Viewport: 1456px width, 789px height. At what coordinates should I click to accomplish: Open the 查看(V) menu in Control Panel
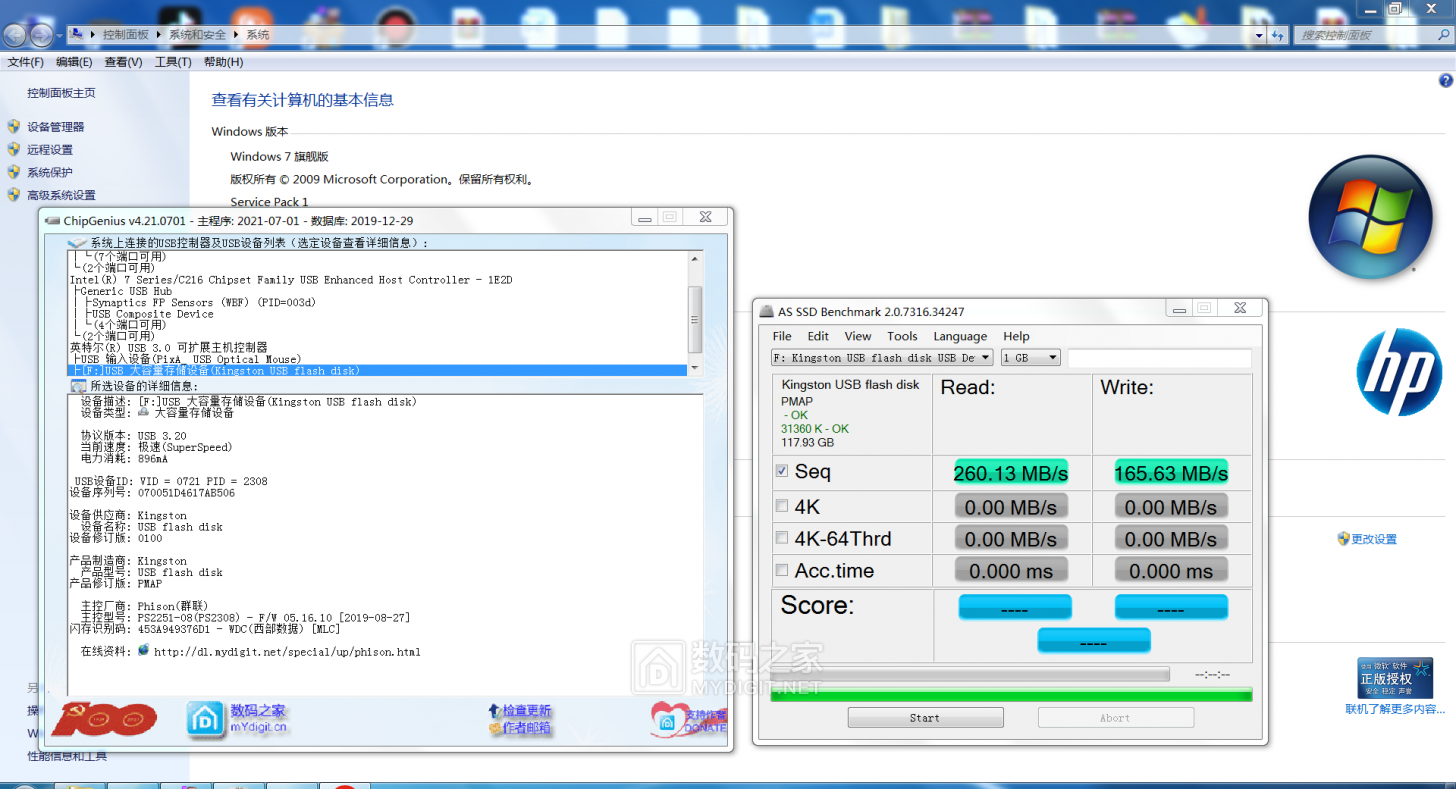tap(123, 62)
